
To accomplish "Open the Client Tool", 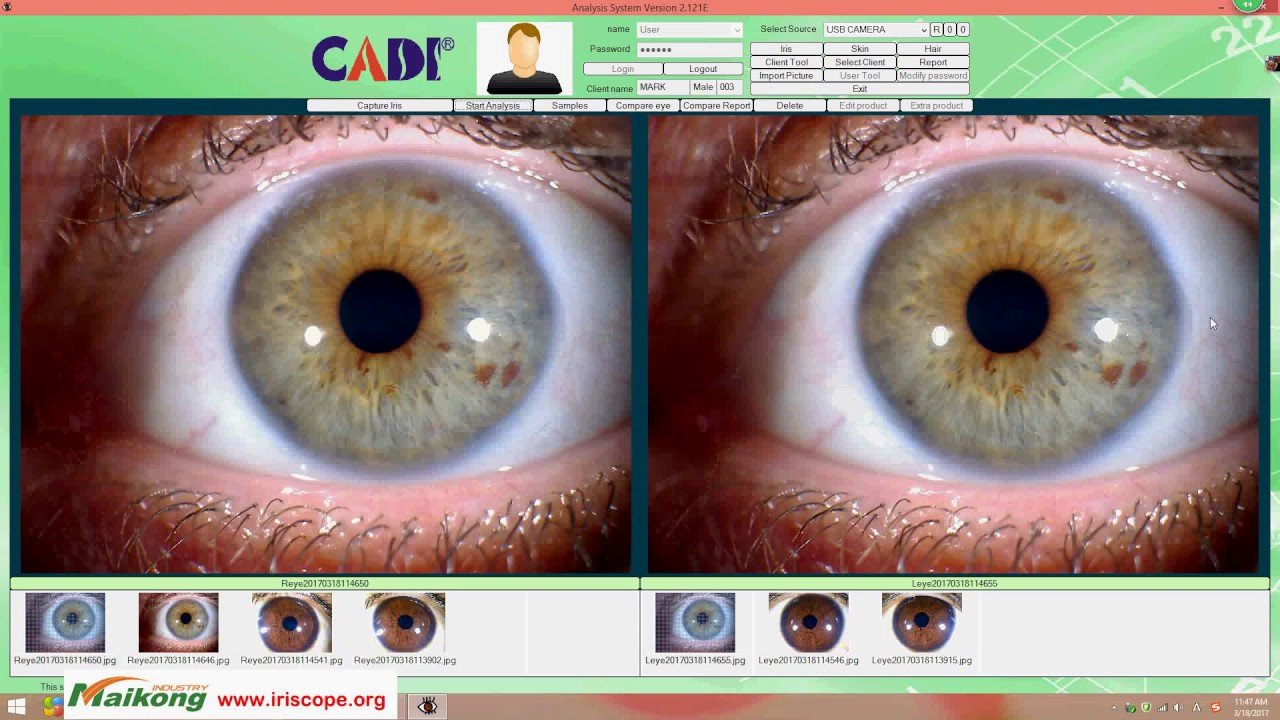I will (786, 61).
